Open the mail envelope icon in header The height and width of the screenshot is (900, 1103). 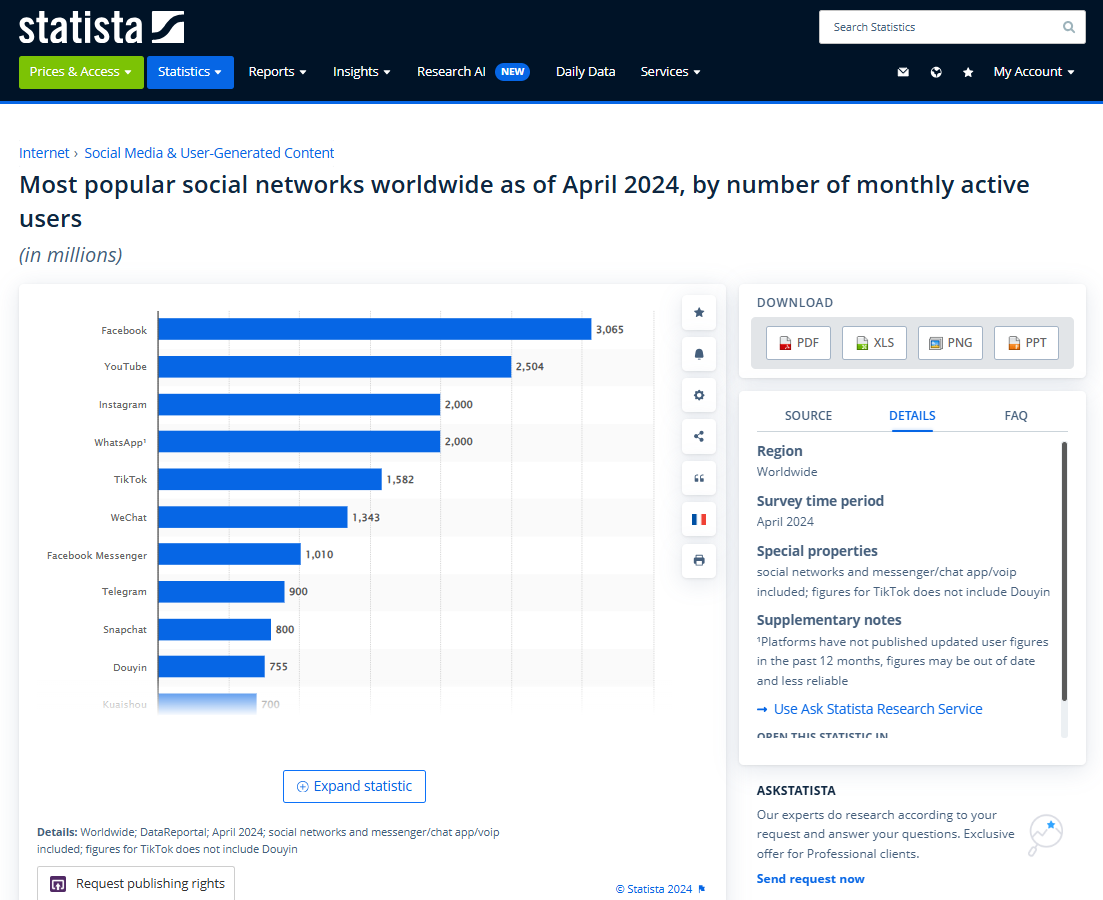pos(903,72)
